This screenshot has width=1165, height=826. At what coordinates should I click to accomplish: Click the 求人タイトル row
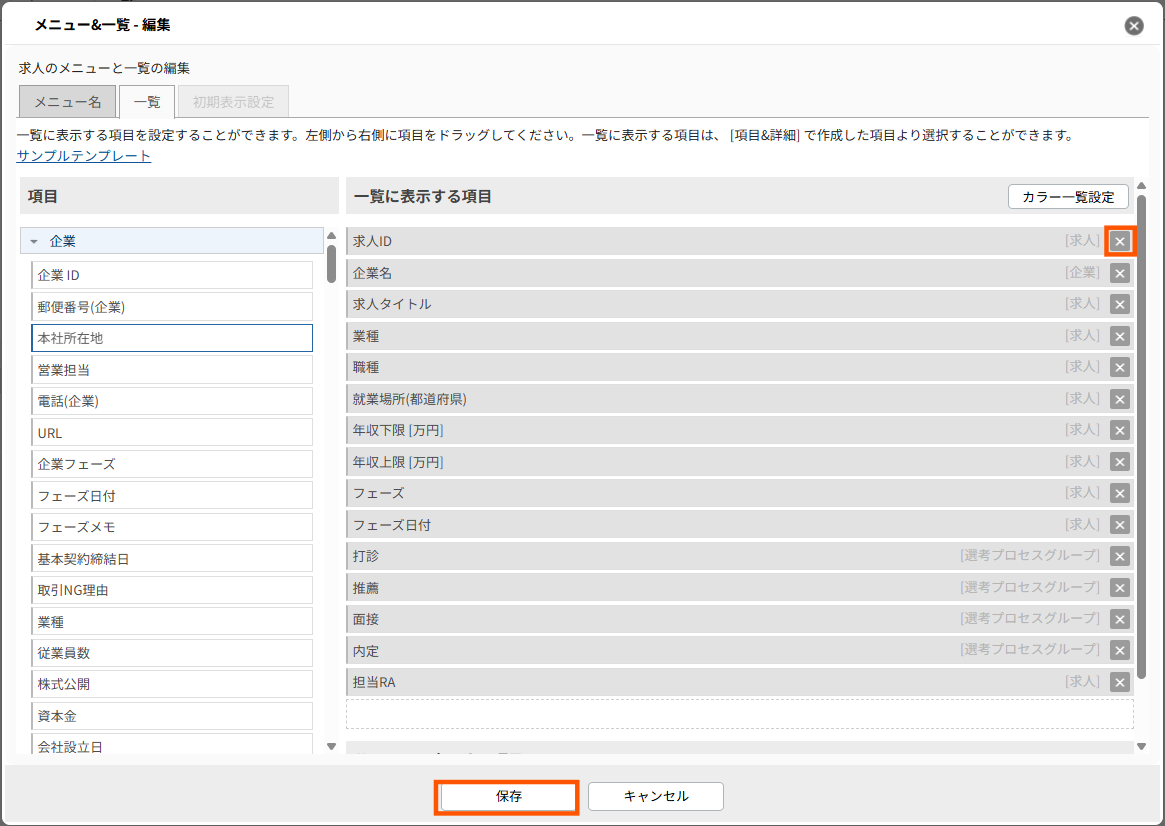[740, 305]
